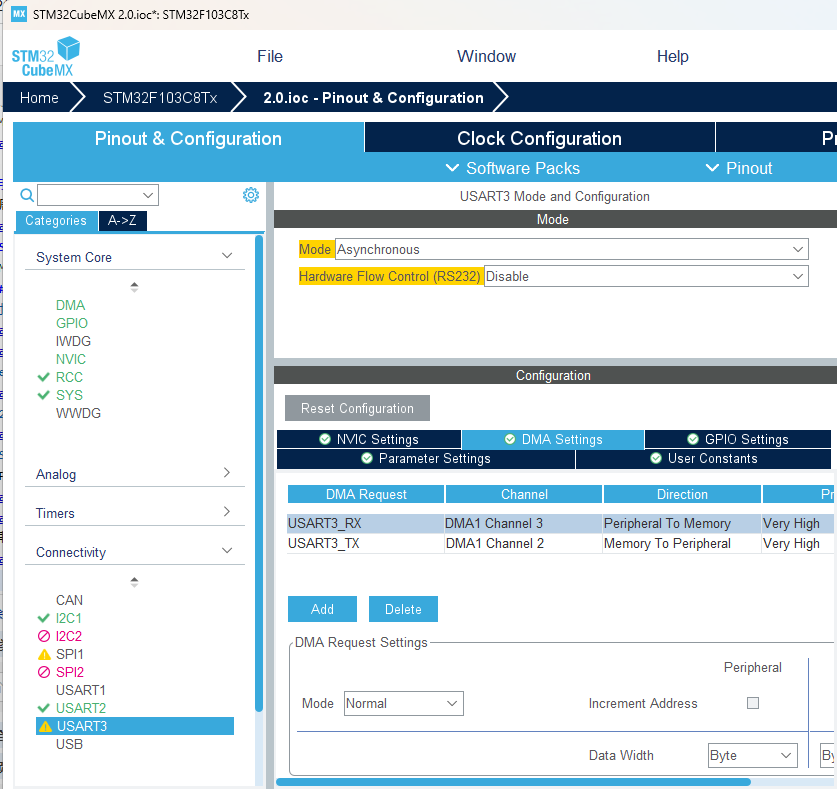
Task: Switch to the A->Z tab
Action: tap(122, 220)
